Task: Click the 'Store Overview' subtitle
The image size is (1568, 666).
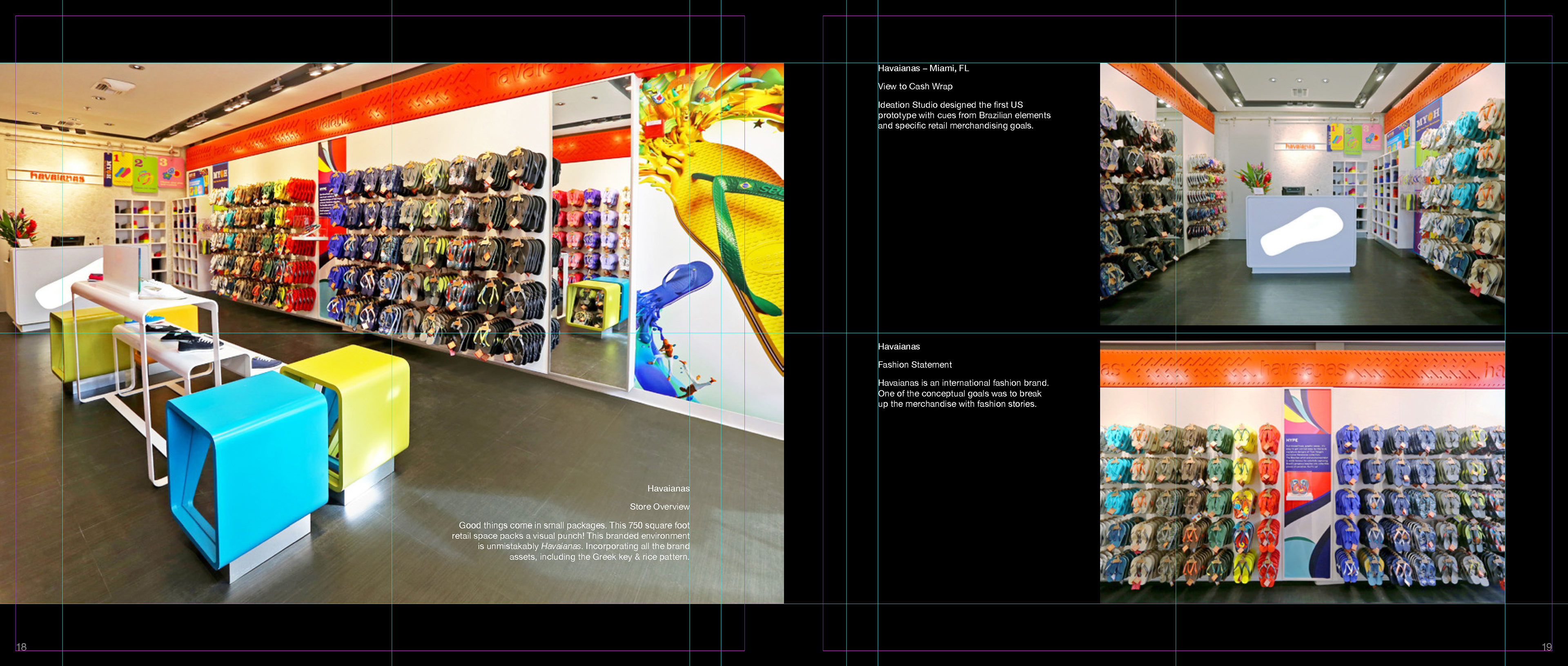Action: click(660, 507)
